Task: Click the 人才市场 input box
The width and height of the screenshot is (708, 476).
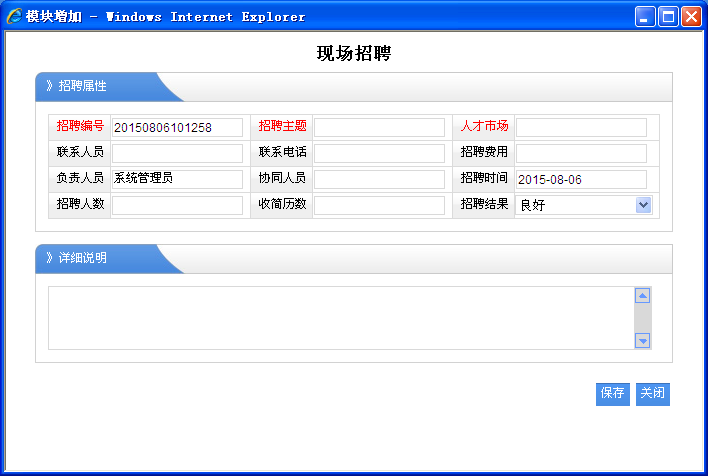Action: pyautogui.click(x=581, y=127)
